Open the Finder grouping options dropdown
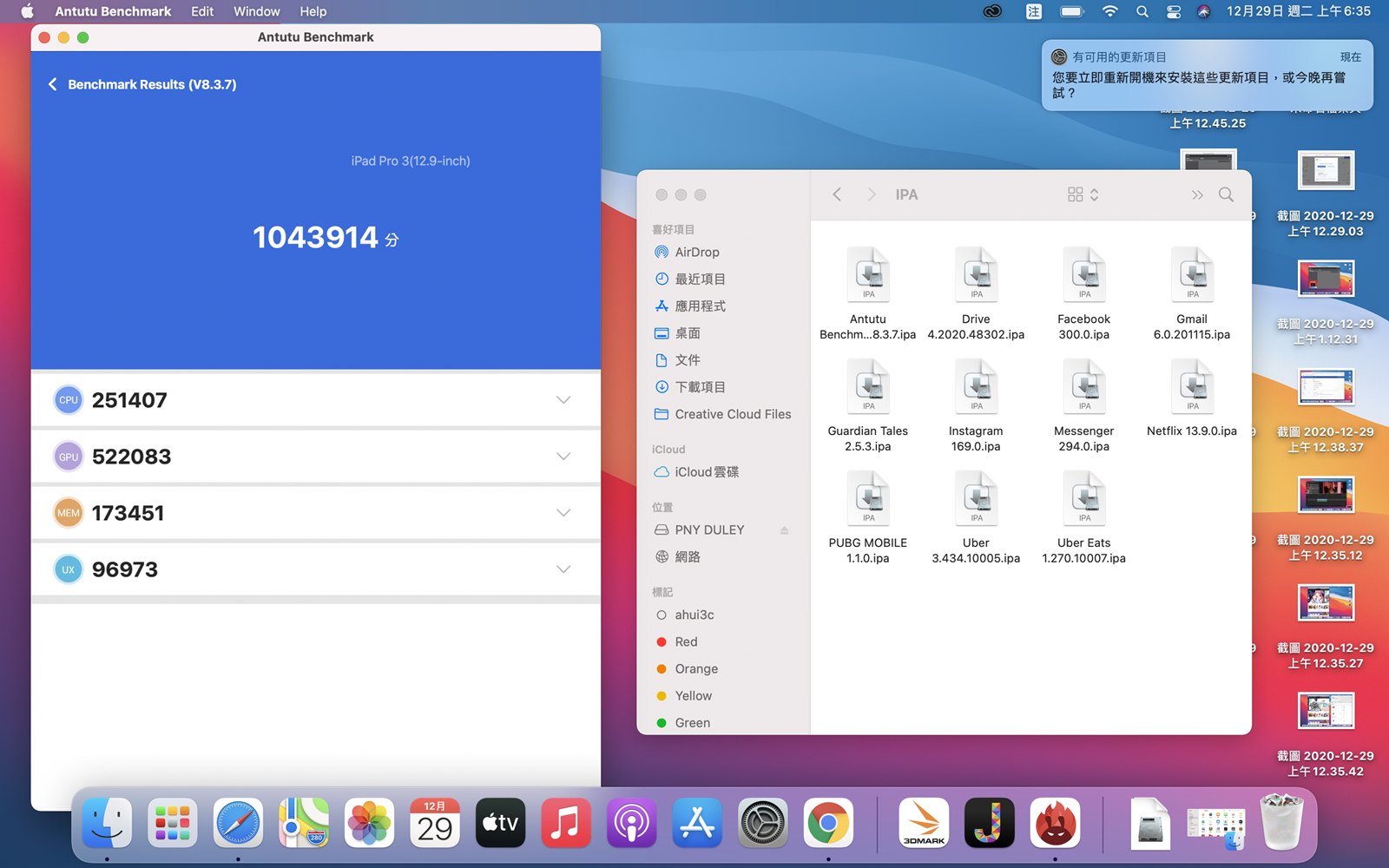Screen dimensions: 1389x868 [x=1093, y=194]
